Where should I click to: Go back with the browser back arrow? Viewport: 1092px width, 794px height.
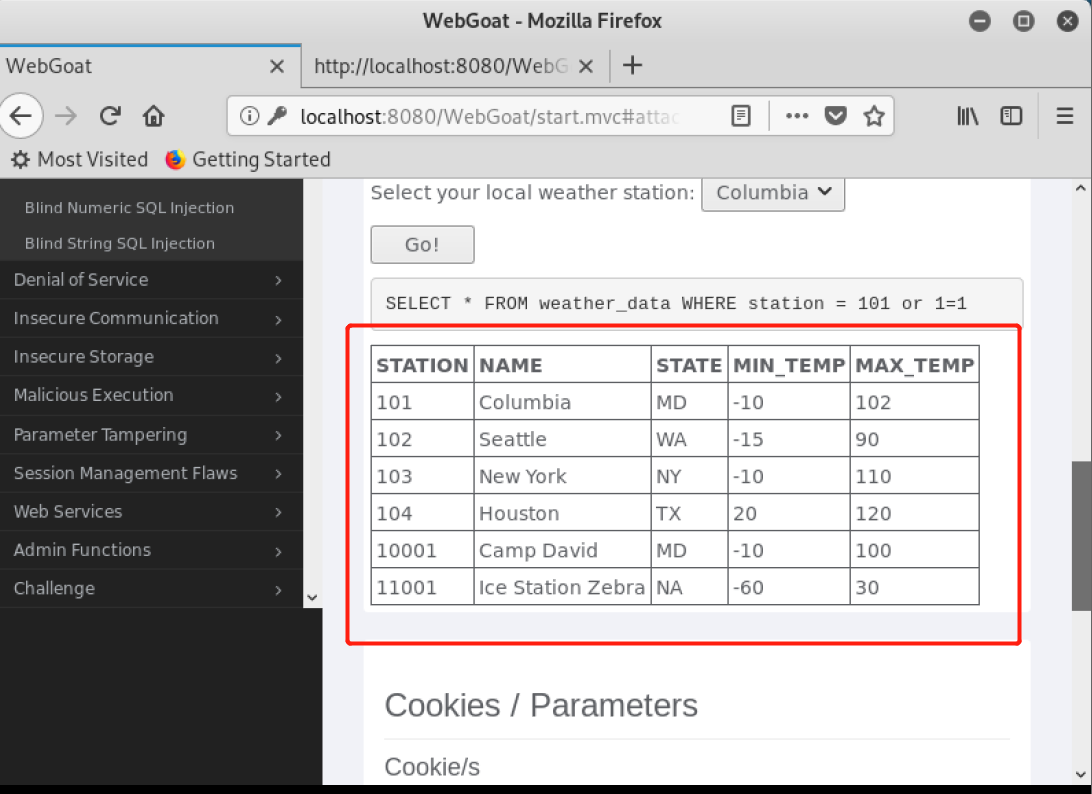[22, 116]
